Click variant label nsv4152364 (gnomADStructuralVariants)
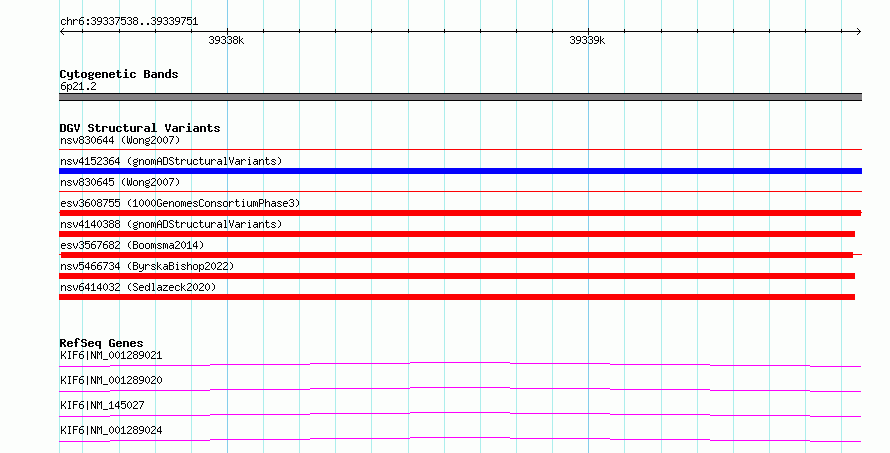 click(171, 161)
